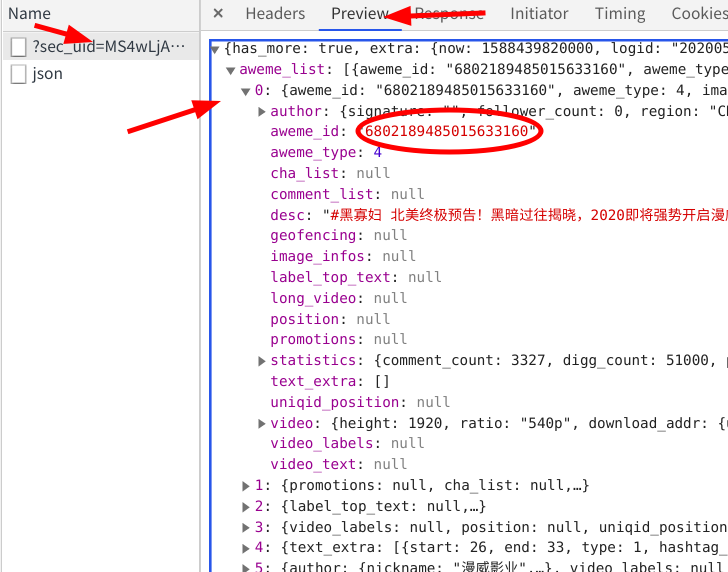Click the Name column header
This screenshot has width=728, height=572.
(x=30, y=14)
